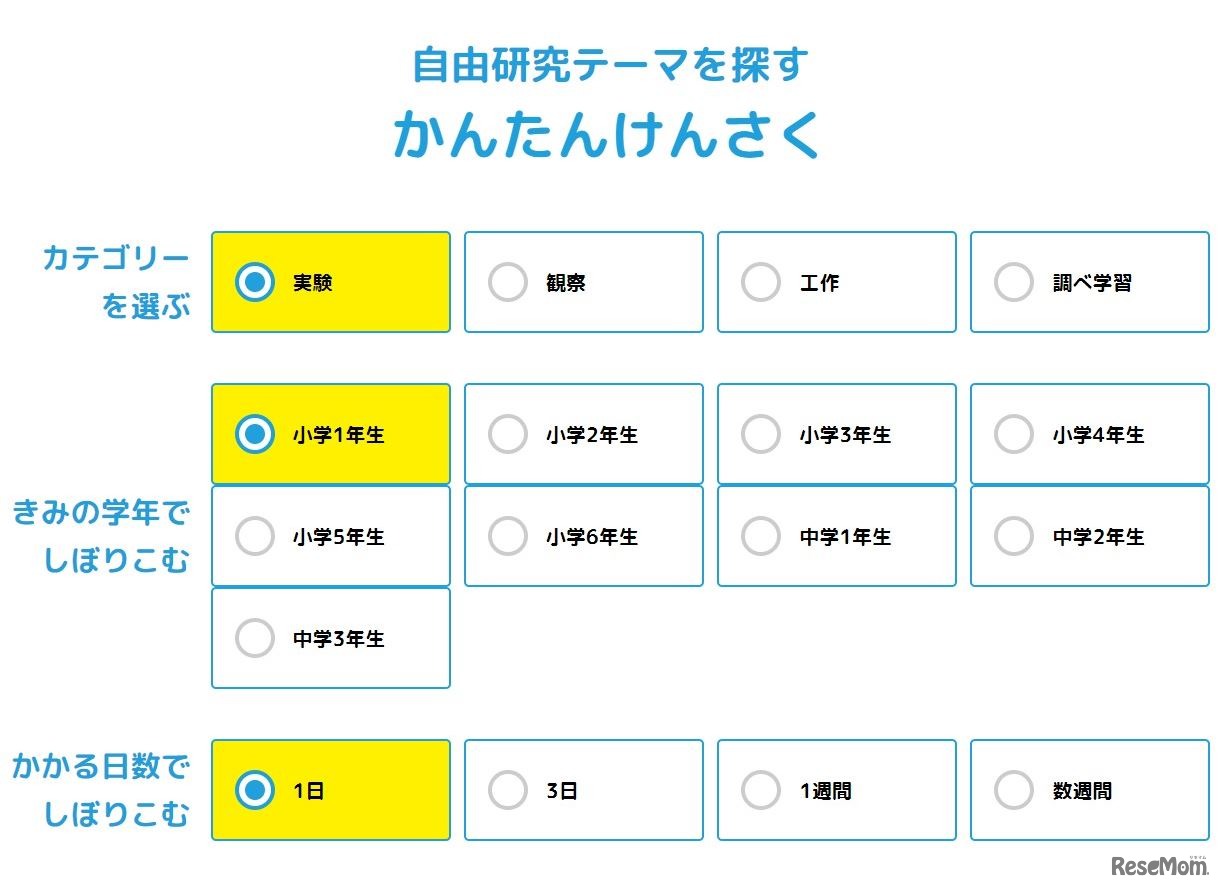This screenshot has width=1222, height=889.
Task: Choose the 観察 category option
Action: pos(508,283)
